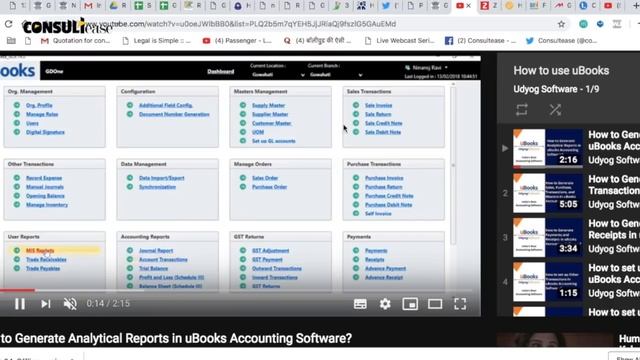Click green bullet icon beside Receipts
The width and height of the screenshot is (640, 360).
coord(356,259)
